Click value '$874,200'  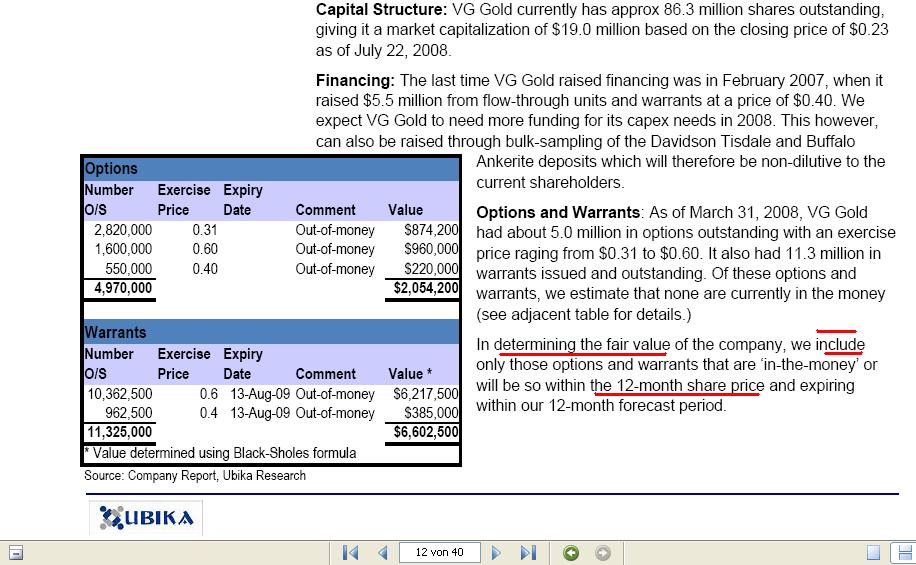[x=431, y=230]
